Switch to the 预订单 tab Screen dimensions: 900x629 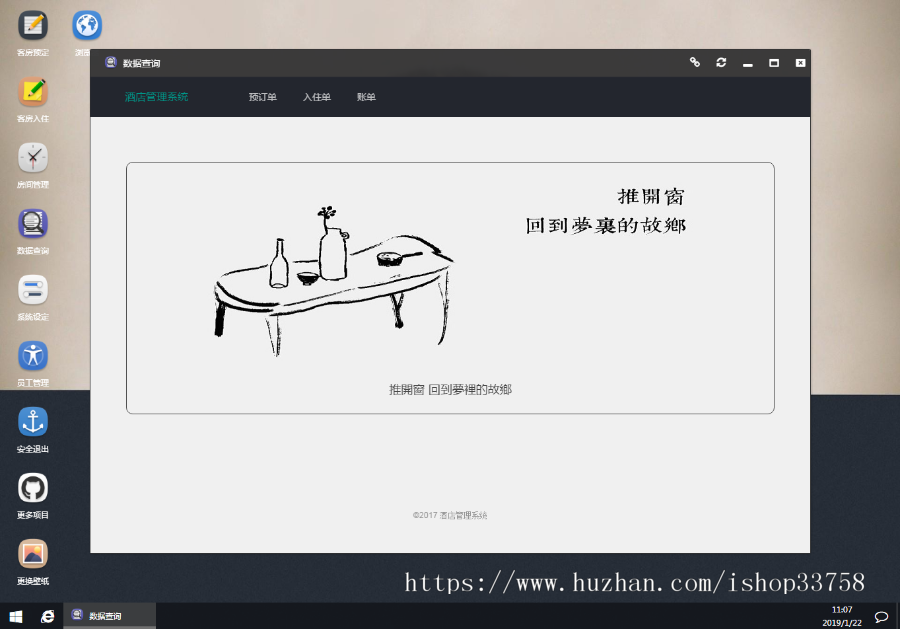(262, 97)
